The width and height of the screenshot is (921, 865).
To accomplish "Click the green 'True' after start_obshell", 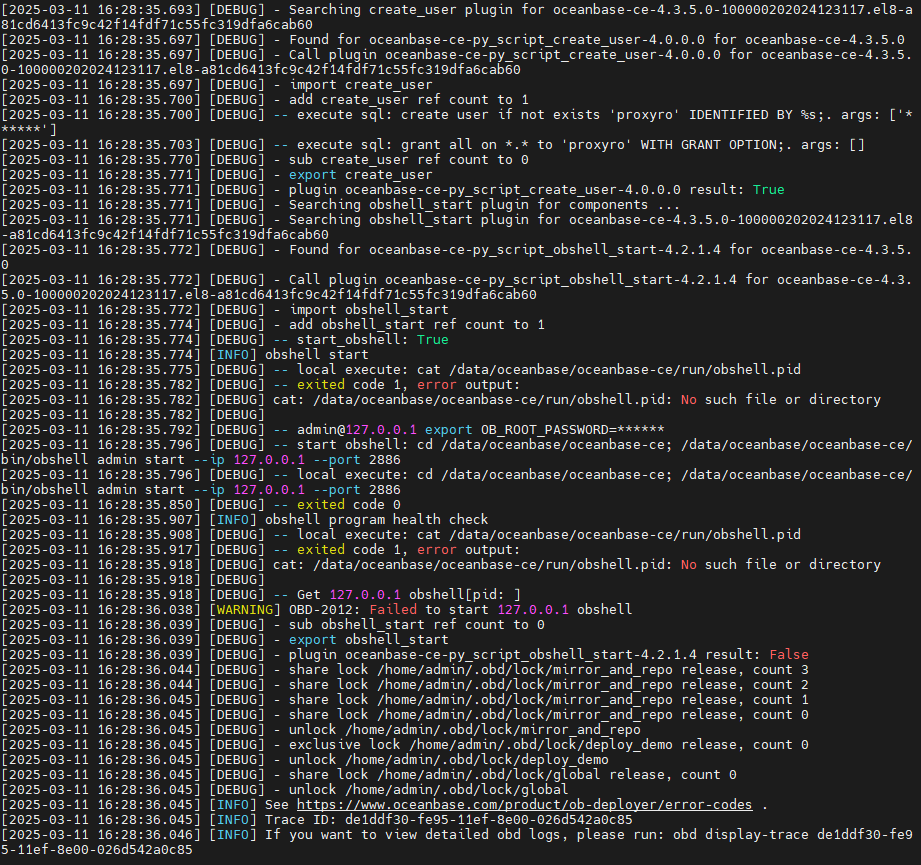I will click(433, 339).
